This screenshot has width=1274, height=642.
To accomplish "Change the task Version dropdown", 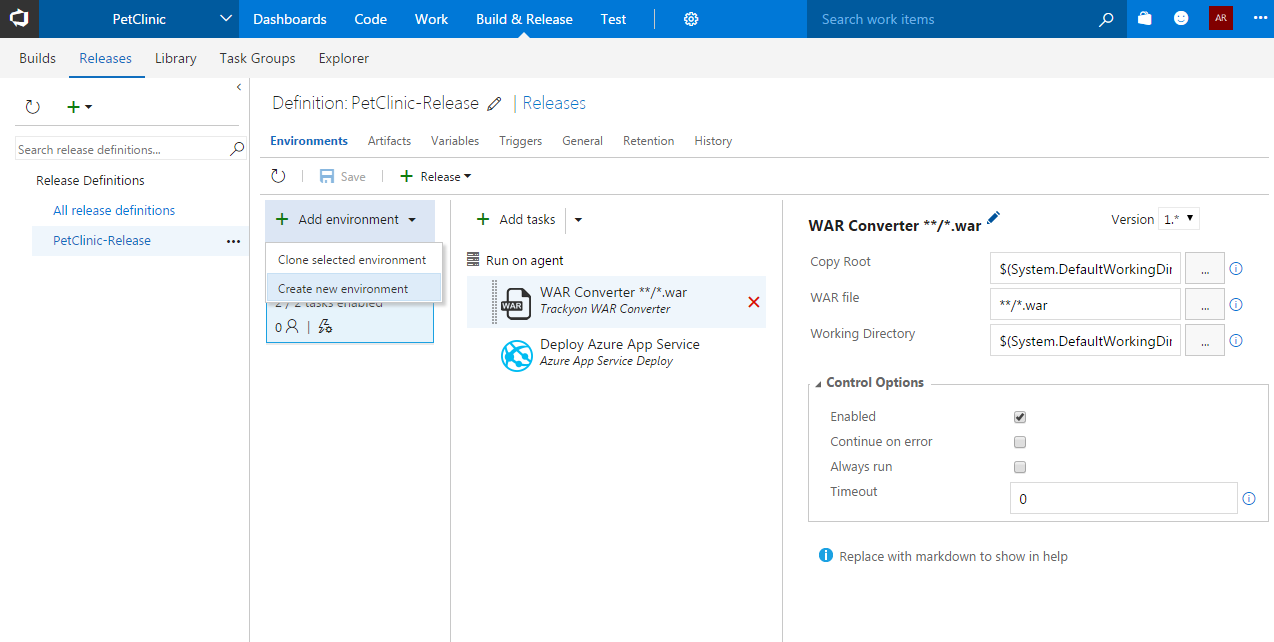I will point(1179,219).
